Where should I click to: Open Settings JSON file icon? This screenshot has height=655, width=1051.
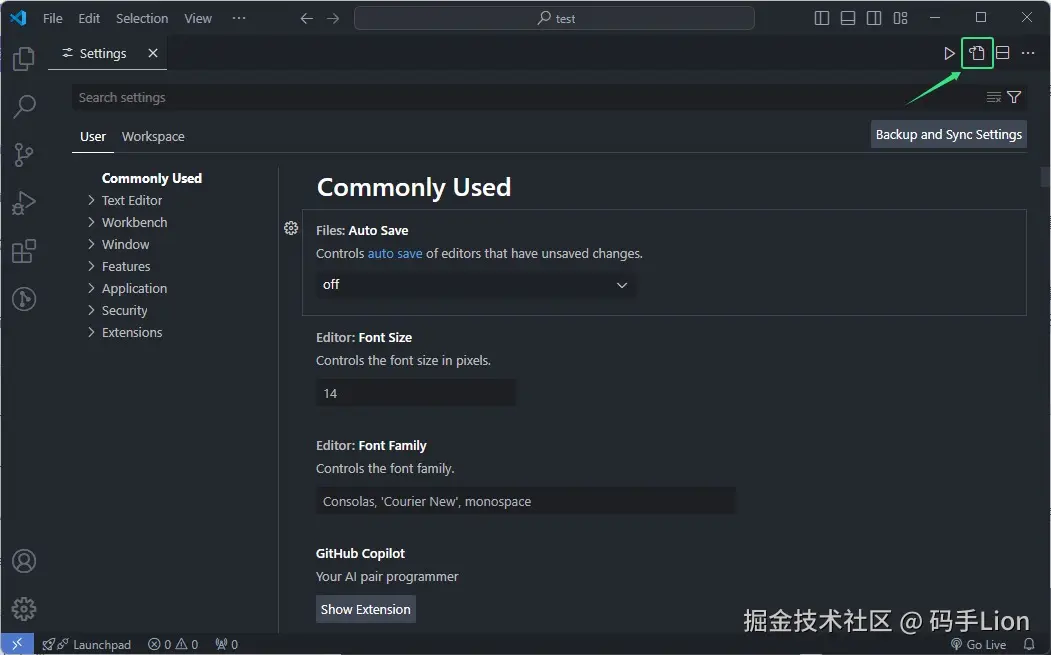point(977,53)
